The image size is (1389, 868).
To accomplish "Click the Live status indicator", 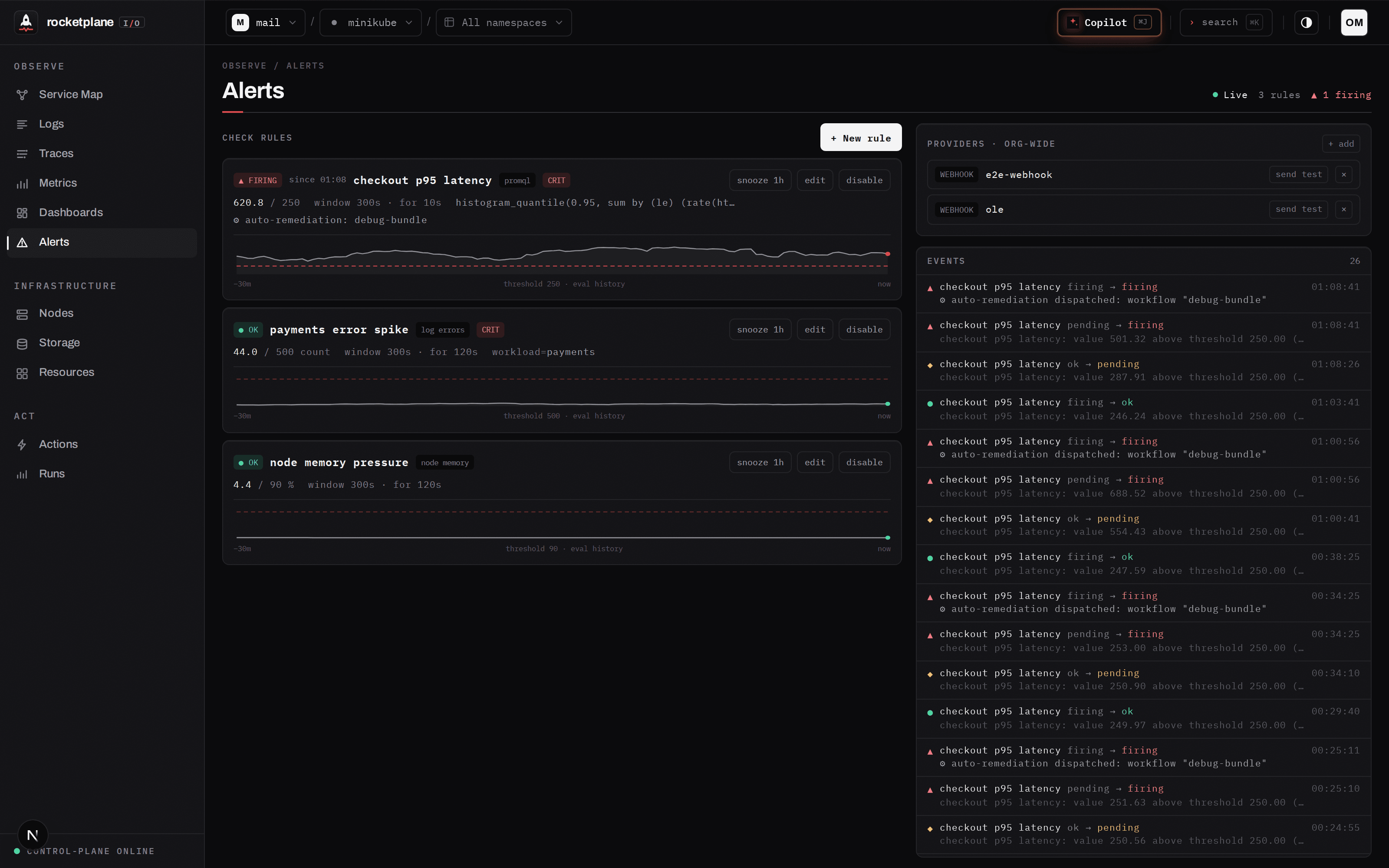I will pos(1230,95).
